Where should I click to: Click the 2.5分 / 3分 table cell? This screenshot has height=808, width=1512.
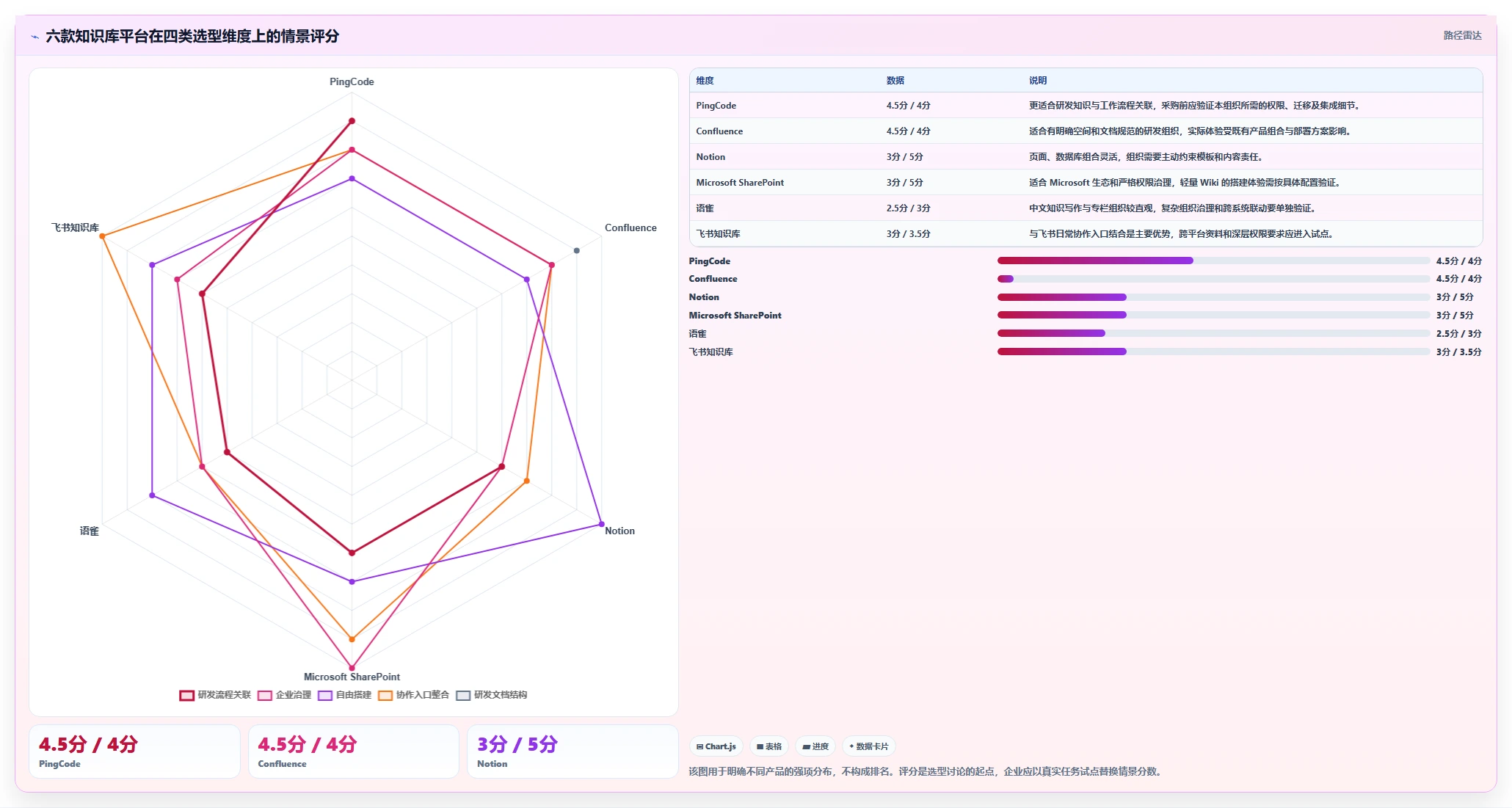click(x=908, y=208)
